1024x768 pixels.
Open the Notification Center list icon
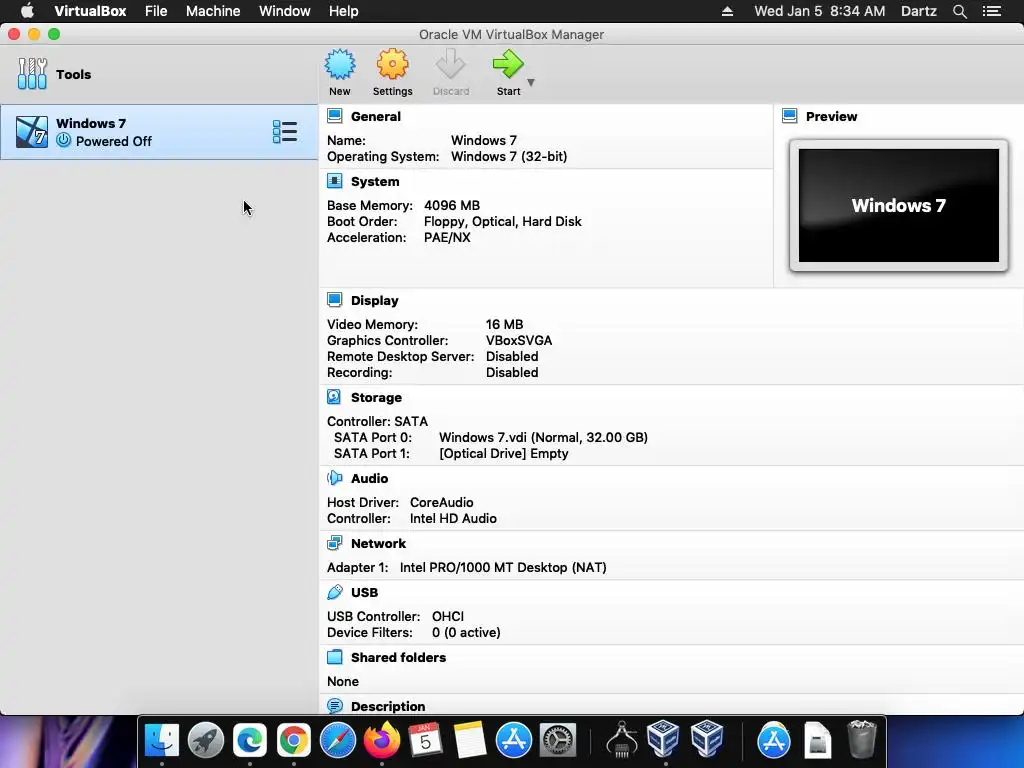(x=991, y=11)
